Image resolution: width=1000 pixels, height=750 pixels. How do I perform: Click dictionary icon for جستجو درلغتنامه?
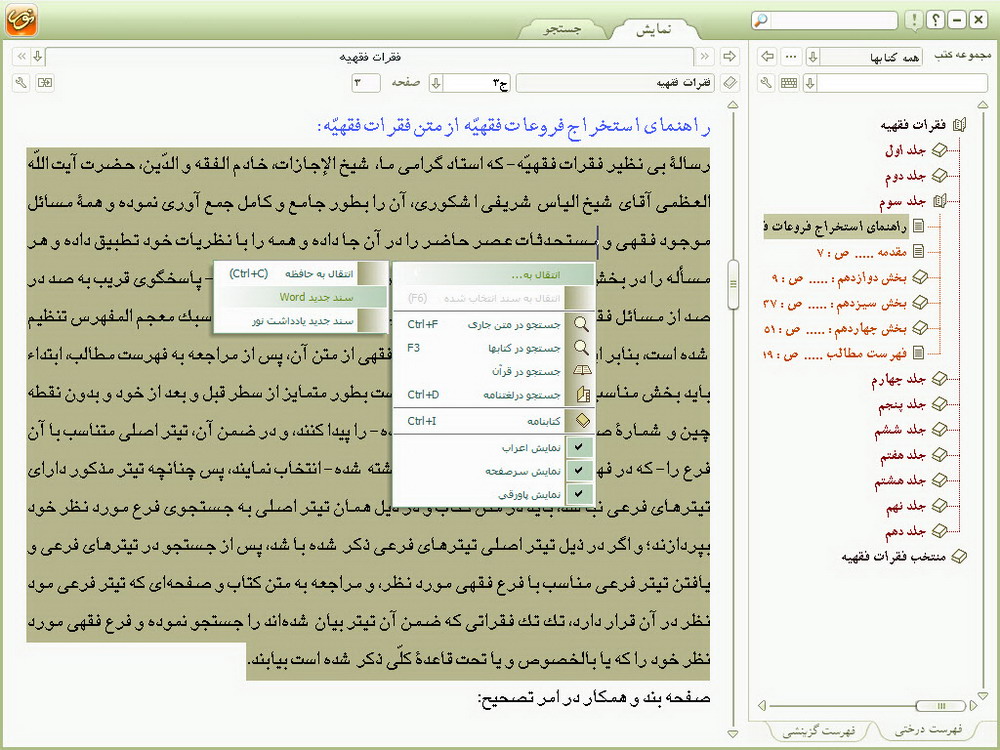(582, 395)
